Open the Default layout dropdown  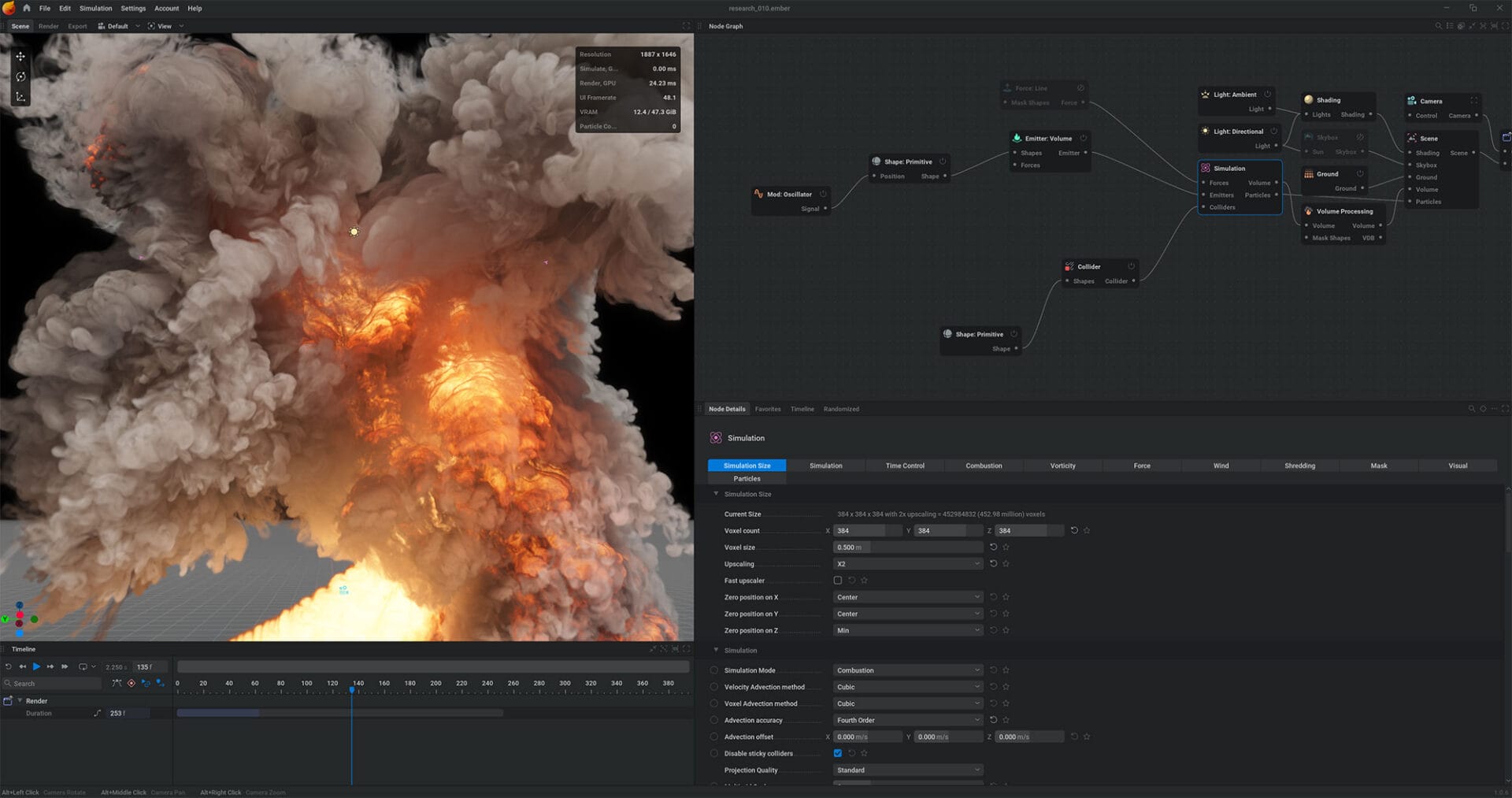(118, 26)
